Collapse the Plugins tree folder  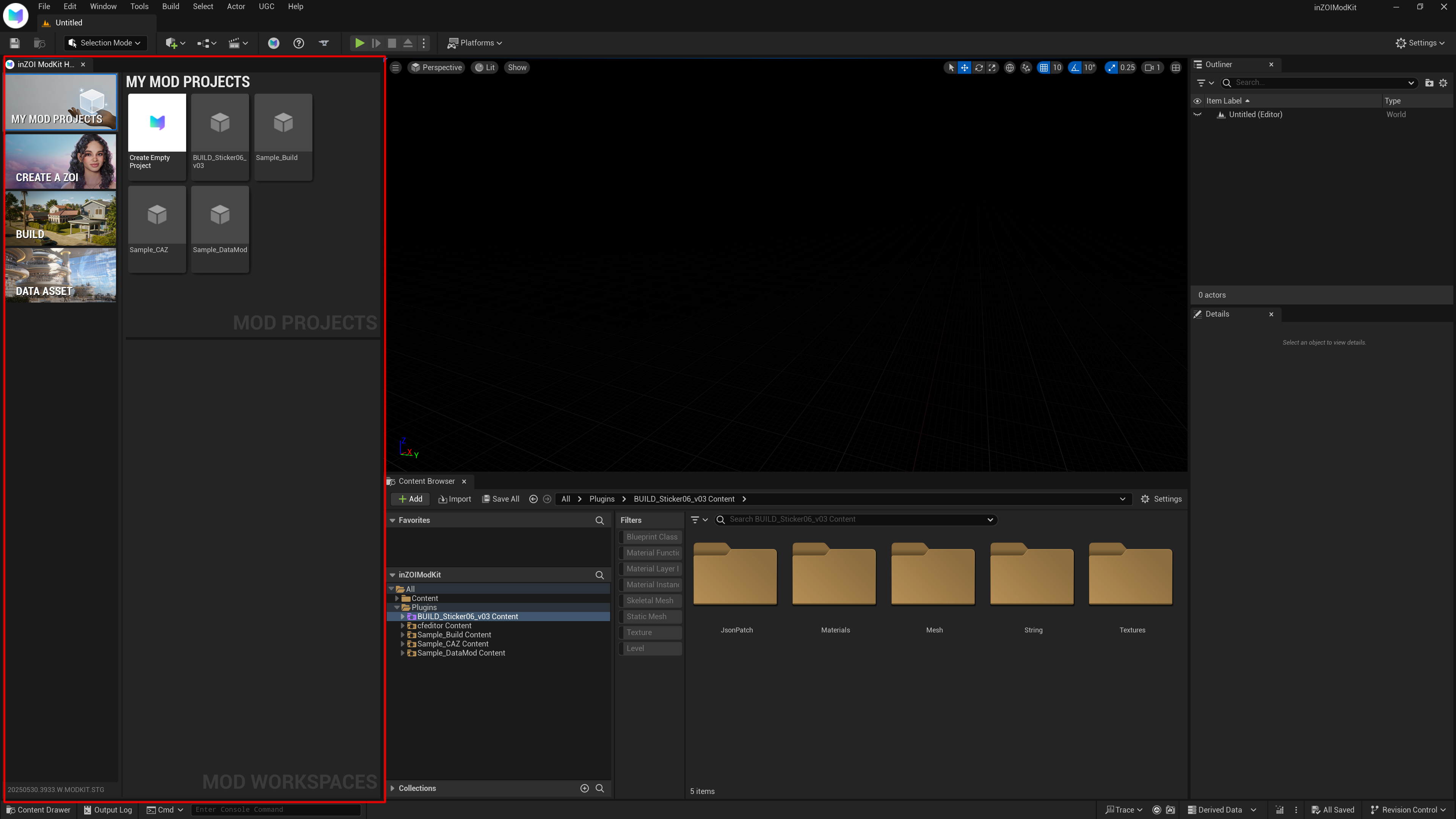click(397, 607)
